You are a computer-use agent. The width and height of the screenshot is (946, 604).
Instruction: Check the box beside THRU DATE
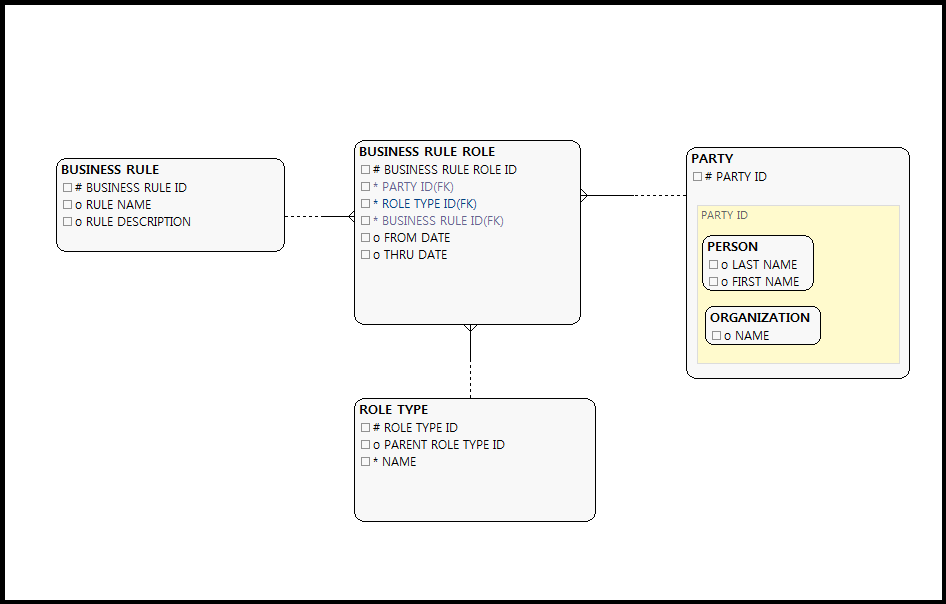pos(365,255)
